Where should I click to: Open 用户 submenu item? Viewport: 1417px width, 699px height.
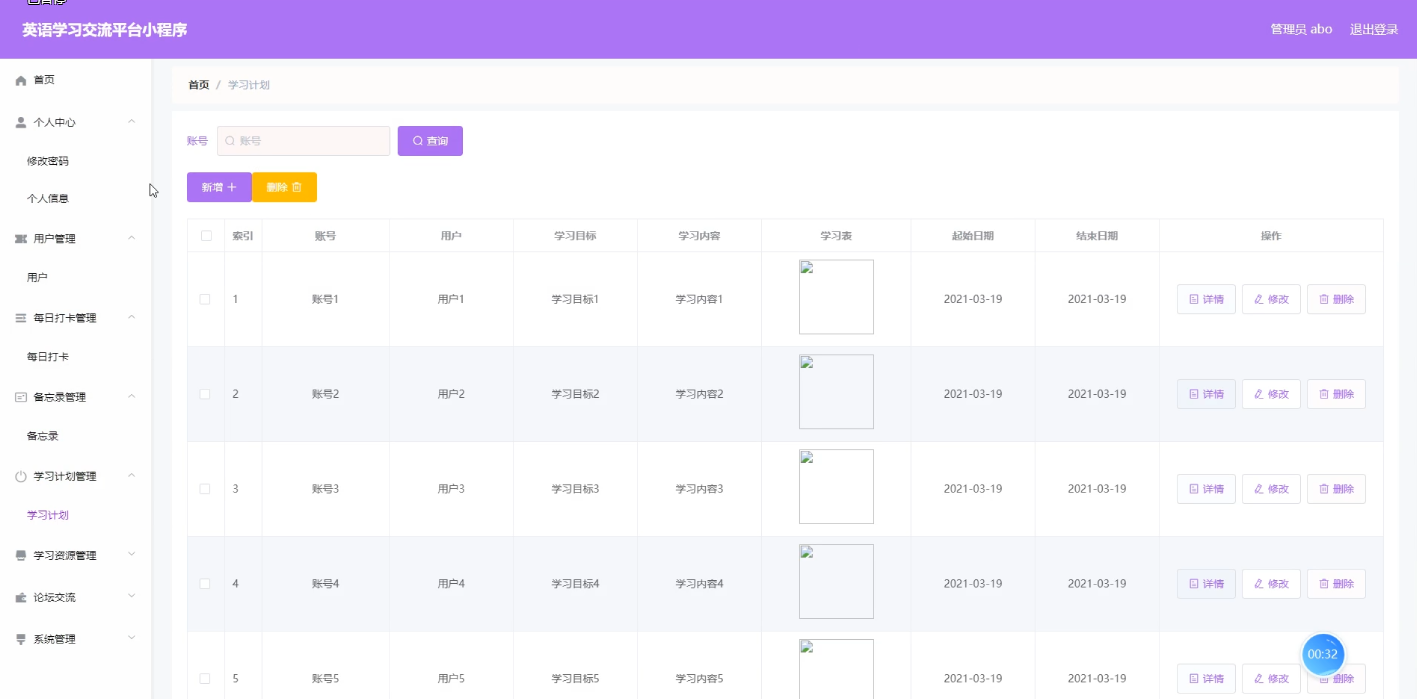[x=37, y=278]
